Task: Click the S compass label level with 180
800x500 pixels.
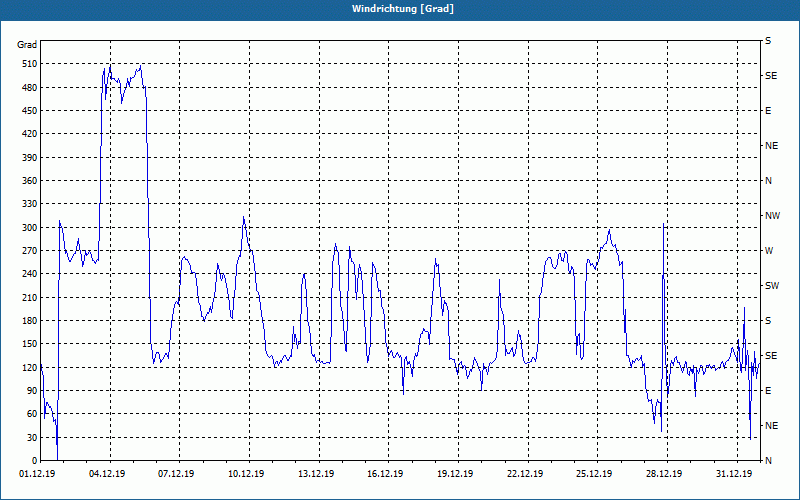Action: click(768, 321)
